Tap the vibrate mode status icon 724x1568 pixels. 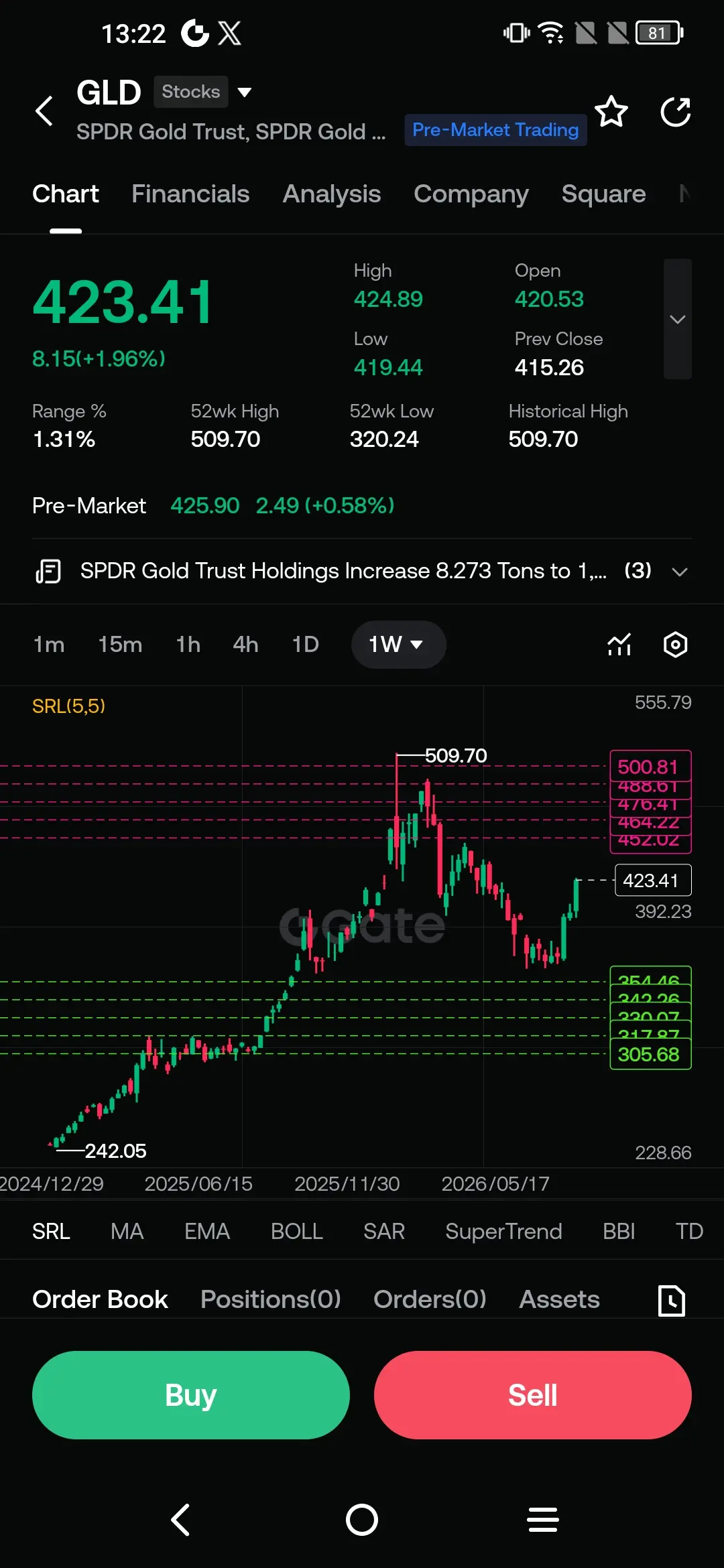tap(516, 33)
